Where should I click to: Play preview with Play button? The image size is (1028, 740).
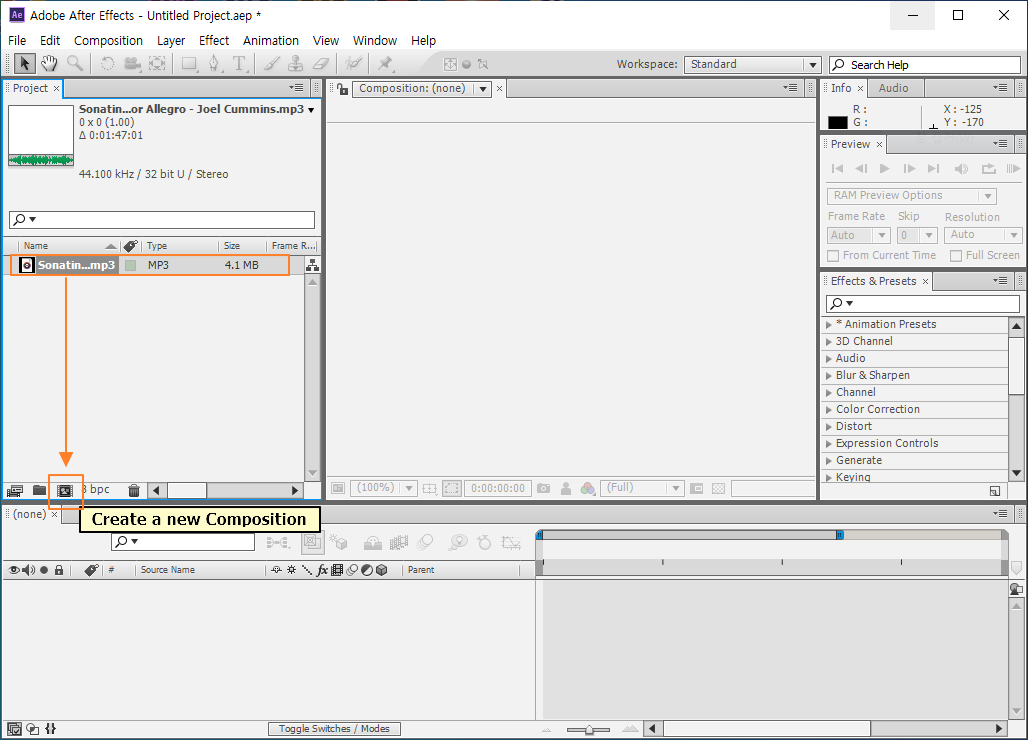pos(884,169)
